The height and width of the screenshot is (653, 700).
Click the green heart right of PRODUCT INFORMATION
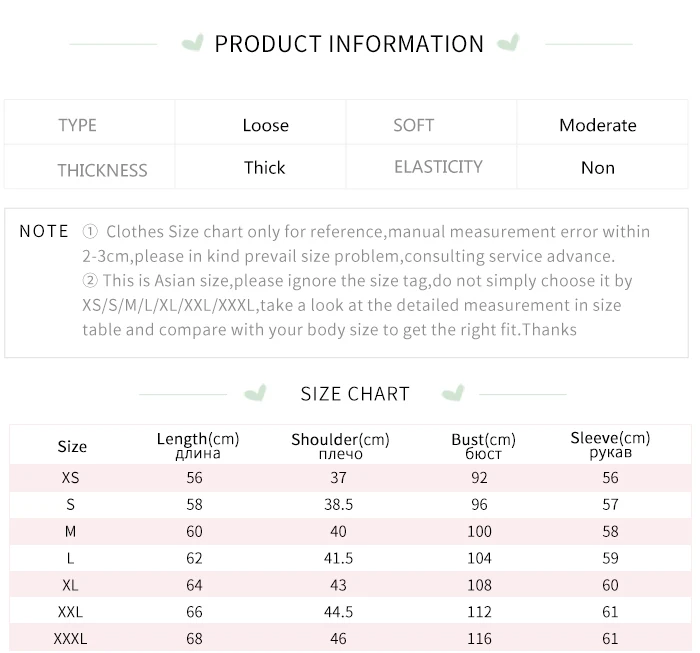(x=508, y=44)
